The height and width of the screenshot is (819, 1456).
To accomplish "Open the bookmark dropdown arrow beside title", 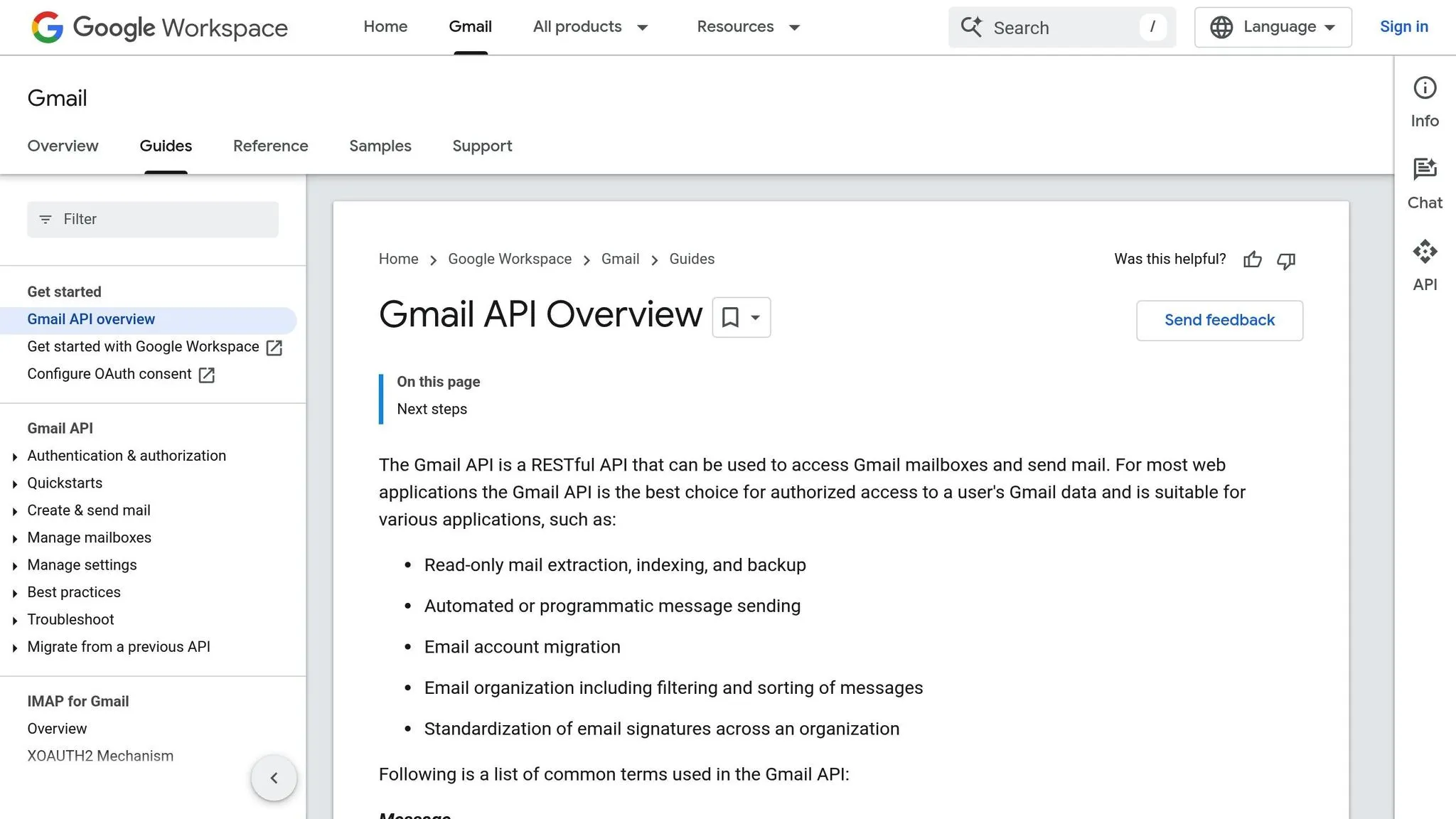I will [x=756, y=317].
